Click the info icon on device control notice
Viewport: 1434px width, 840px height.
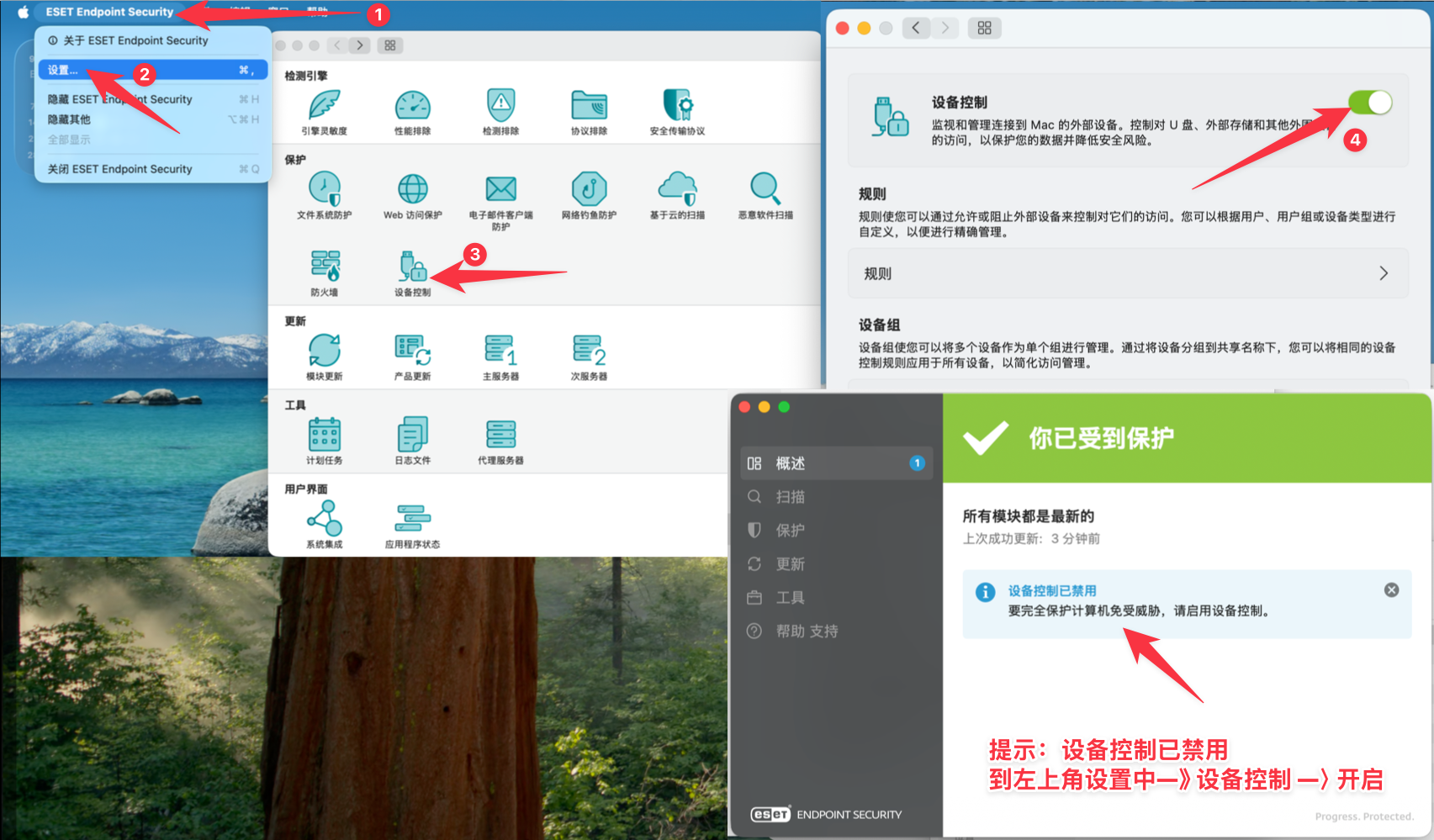coord(985,592)
